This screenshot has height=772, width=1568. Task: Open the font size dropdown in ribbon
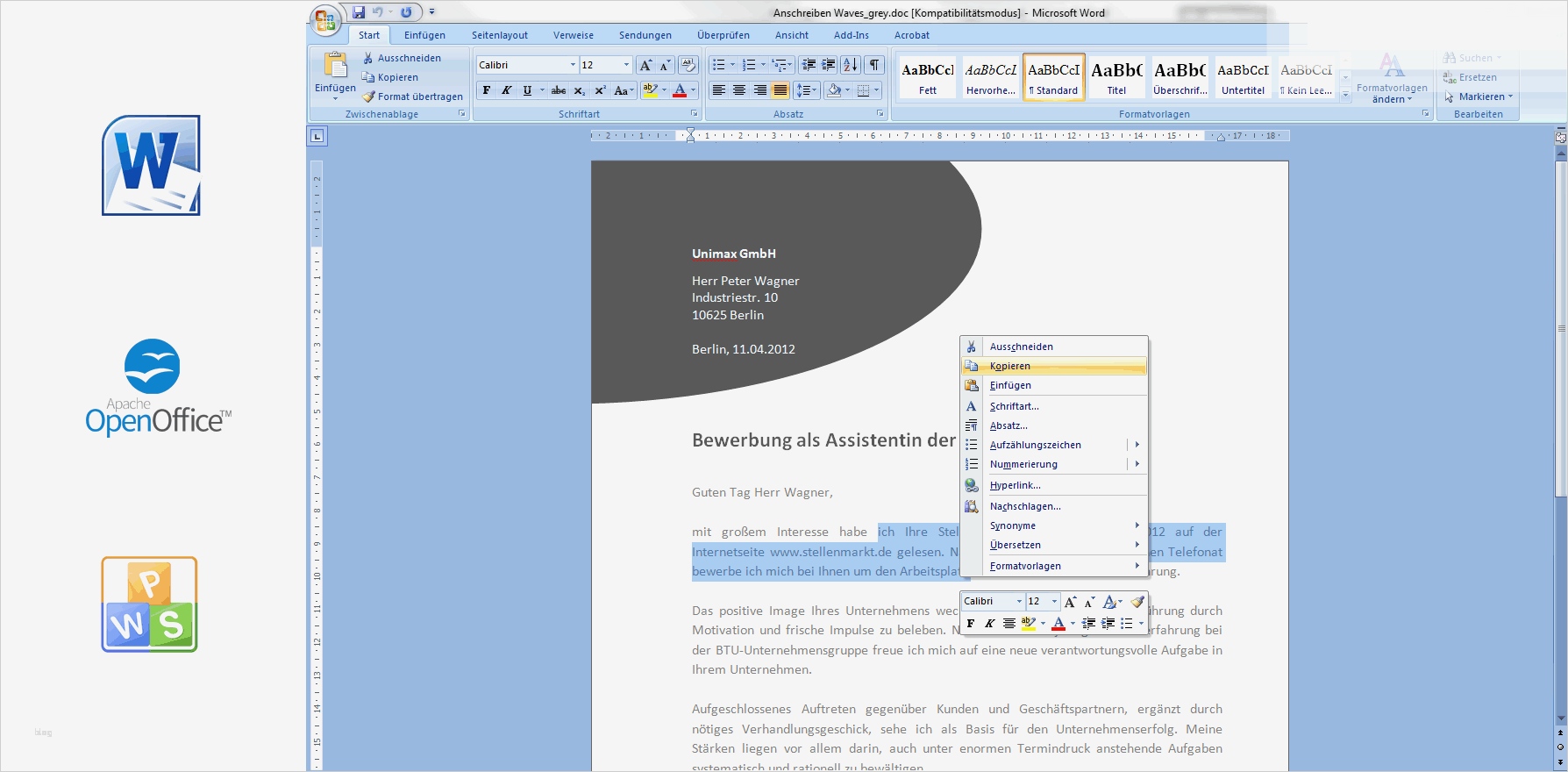[x=626, y=65]
